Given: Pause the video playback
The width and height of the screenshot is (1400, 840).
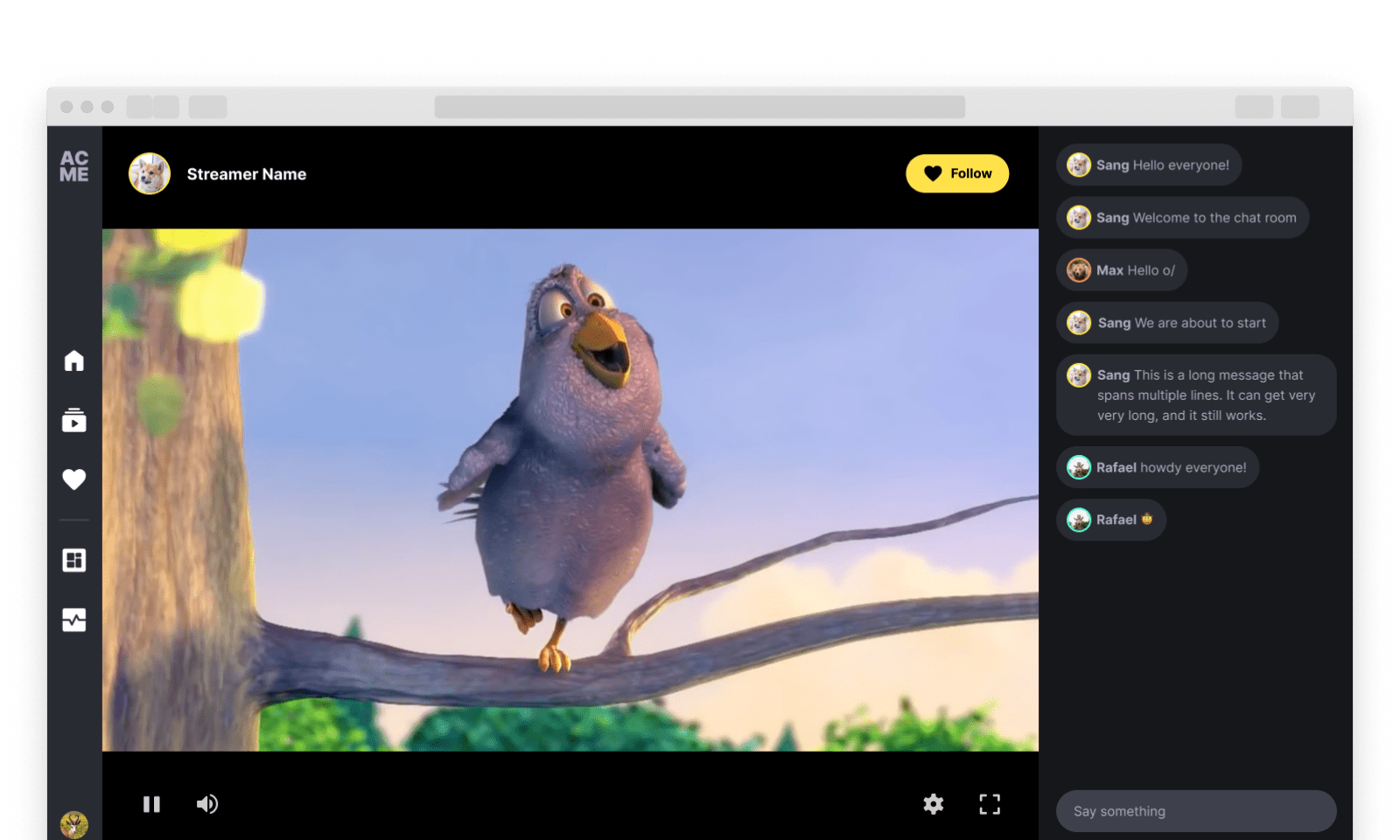Looking at the screenshot, I should (152, 803).
